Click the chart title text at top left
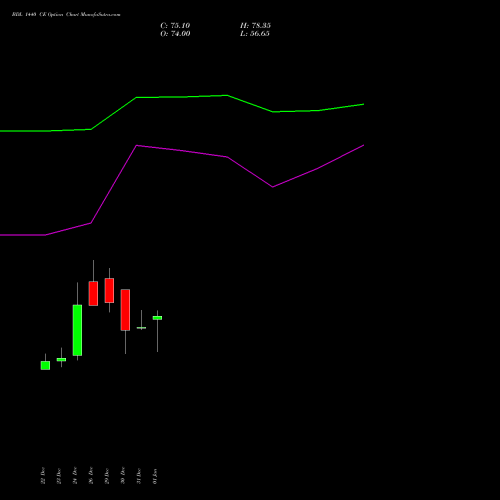Viewport: 500px width, 500px height. [x=66, y=15]
